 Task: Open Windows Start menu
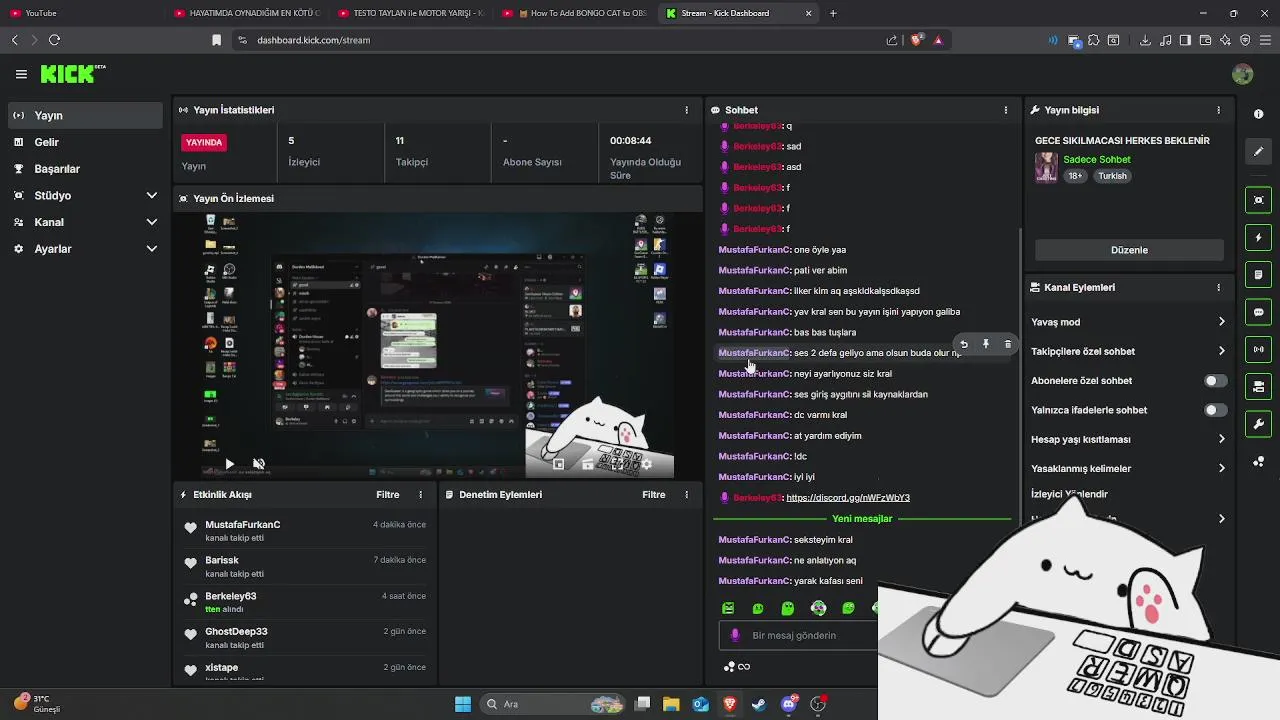pos(463,704)
